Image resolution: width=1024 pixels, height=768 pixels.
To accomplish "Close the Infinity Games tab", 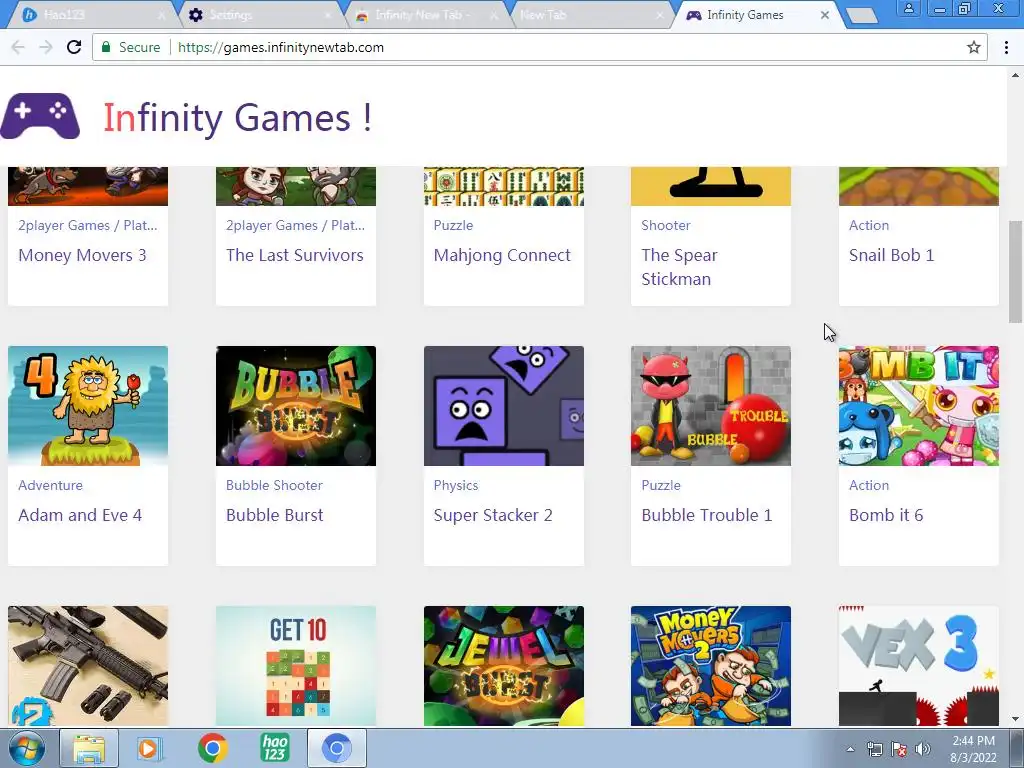I will point(825,15).
